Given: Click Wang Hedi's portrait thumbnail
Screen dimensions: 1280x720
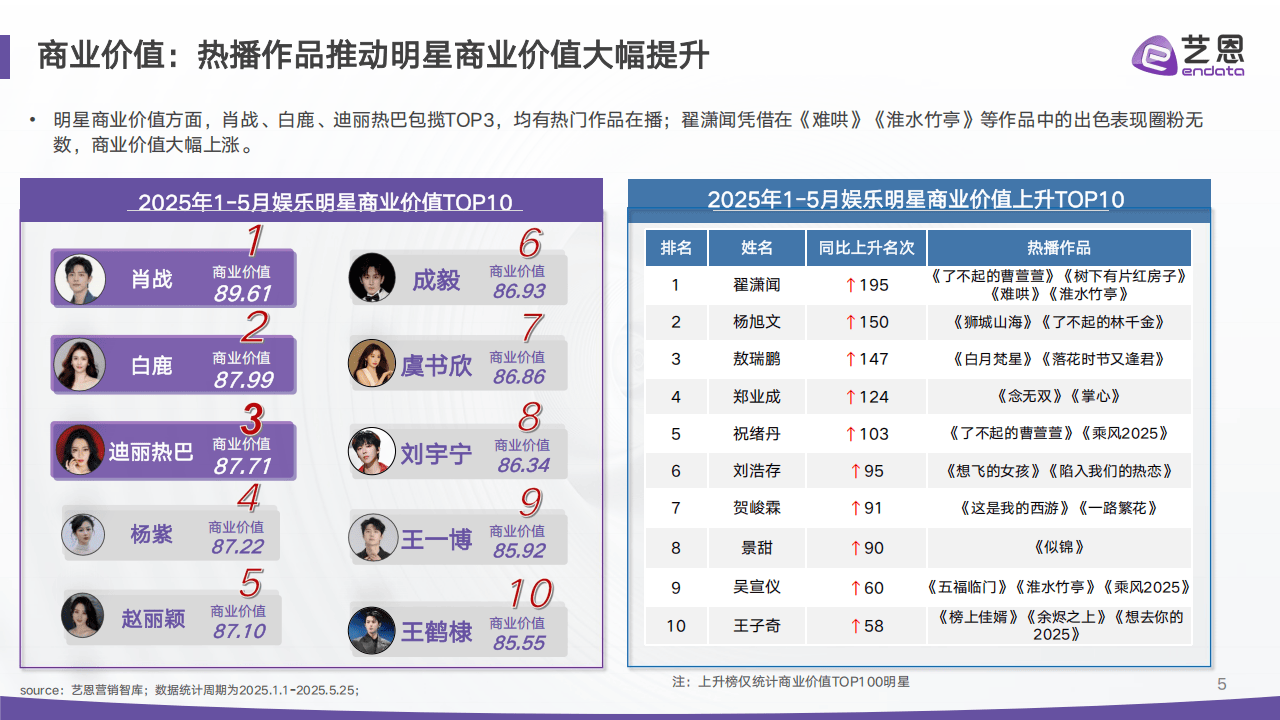Looking at the screenshot, I should (372, 630).
